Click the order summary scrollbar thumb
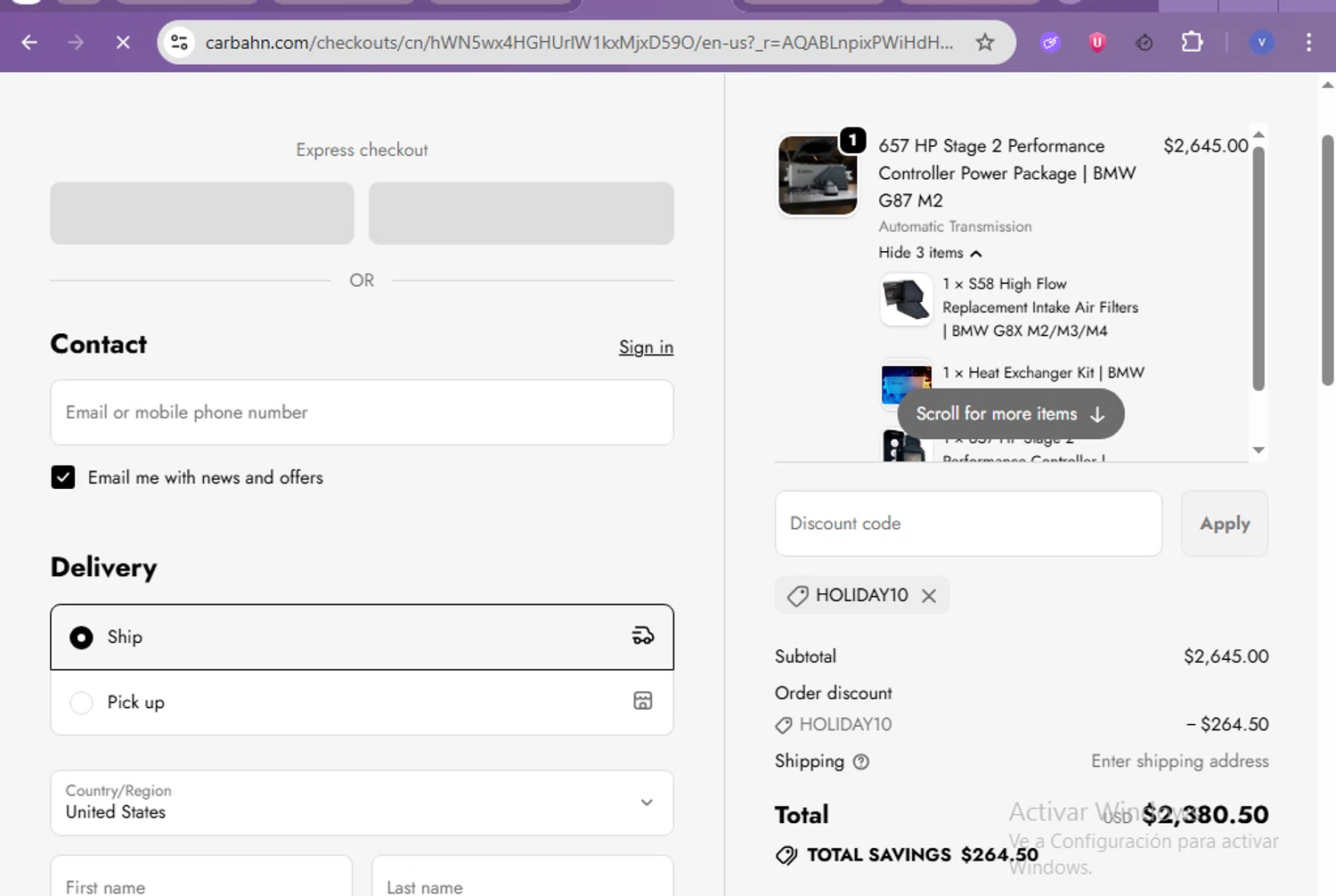 click(x=1259, y=267)
